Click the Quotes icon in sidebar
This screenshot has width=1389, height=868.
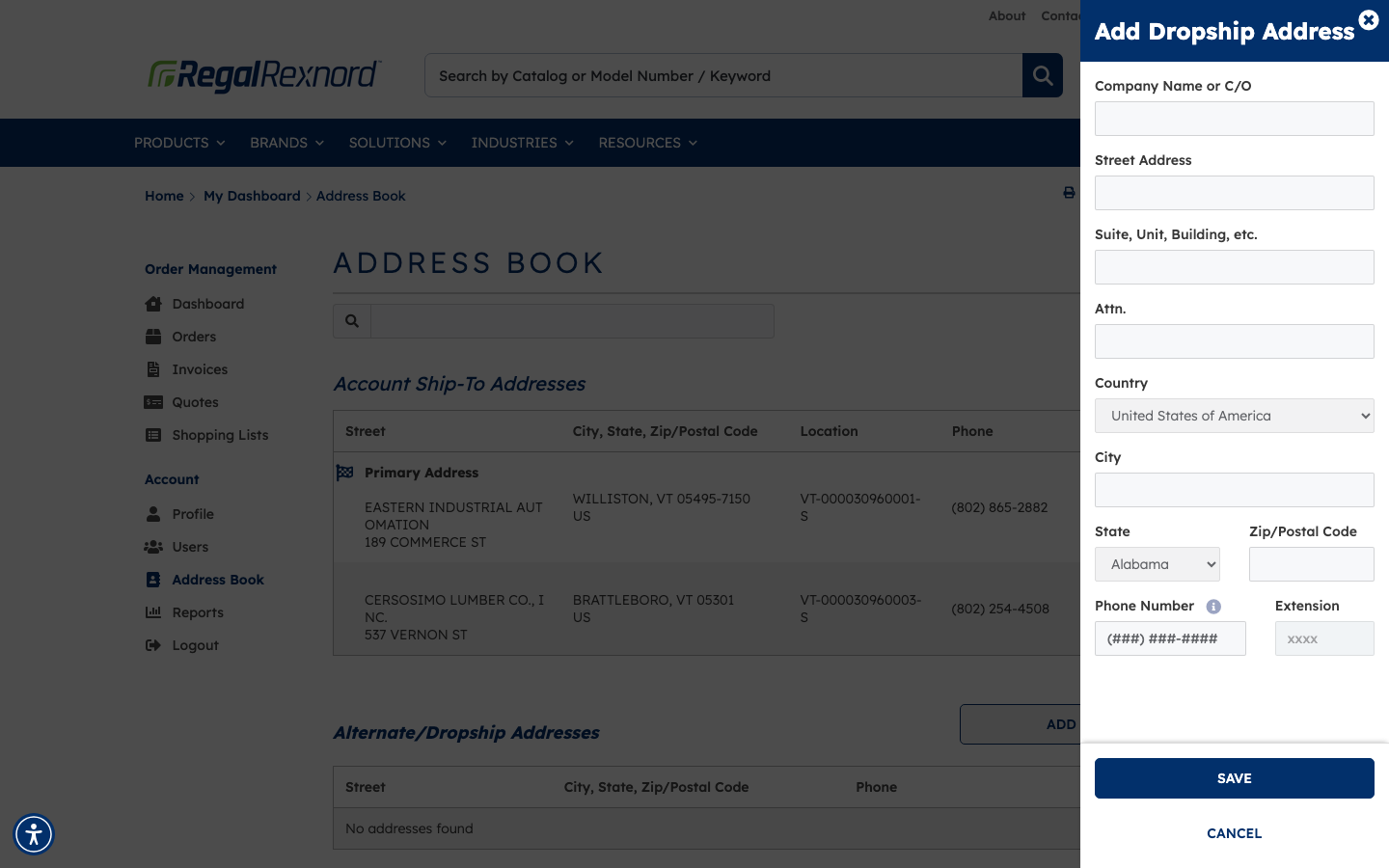[x=153, y=402]
